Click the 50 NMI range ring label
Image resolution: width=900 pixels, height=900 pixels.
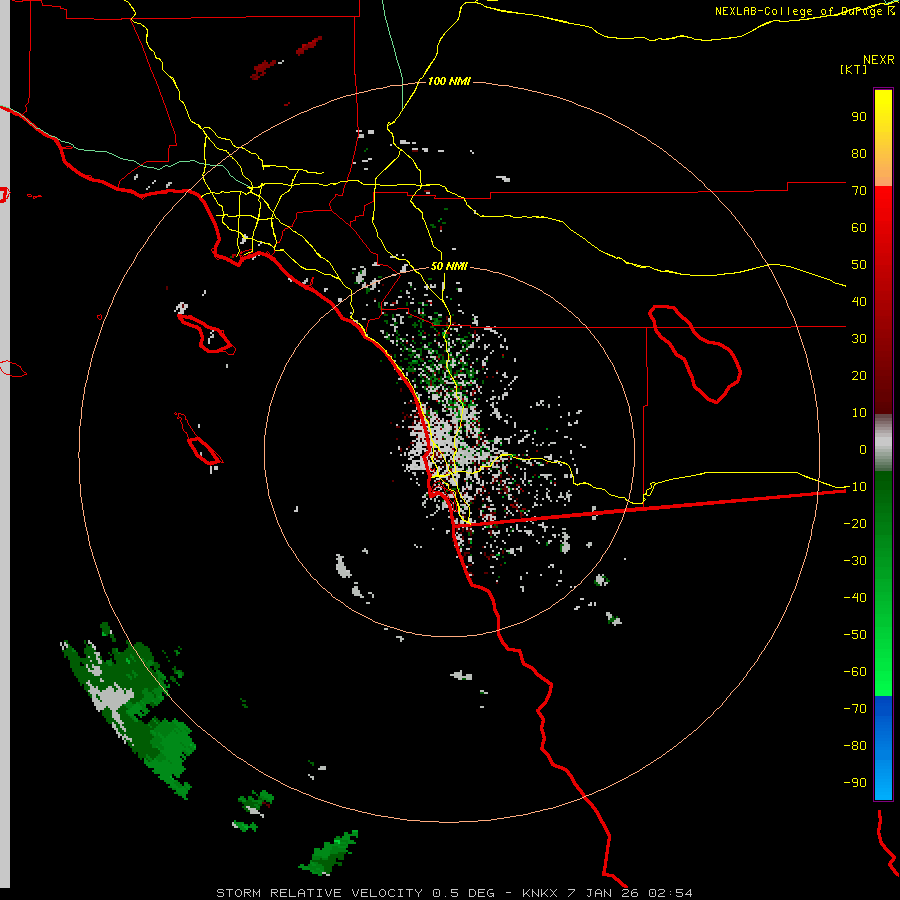(449, 266)
